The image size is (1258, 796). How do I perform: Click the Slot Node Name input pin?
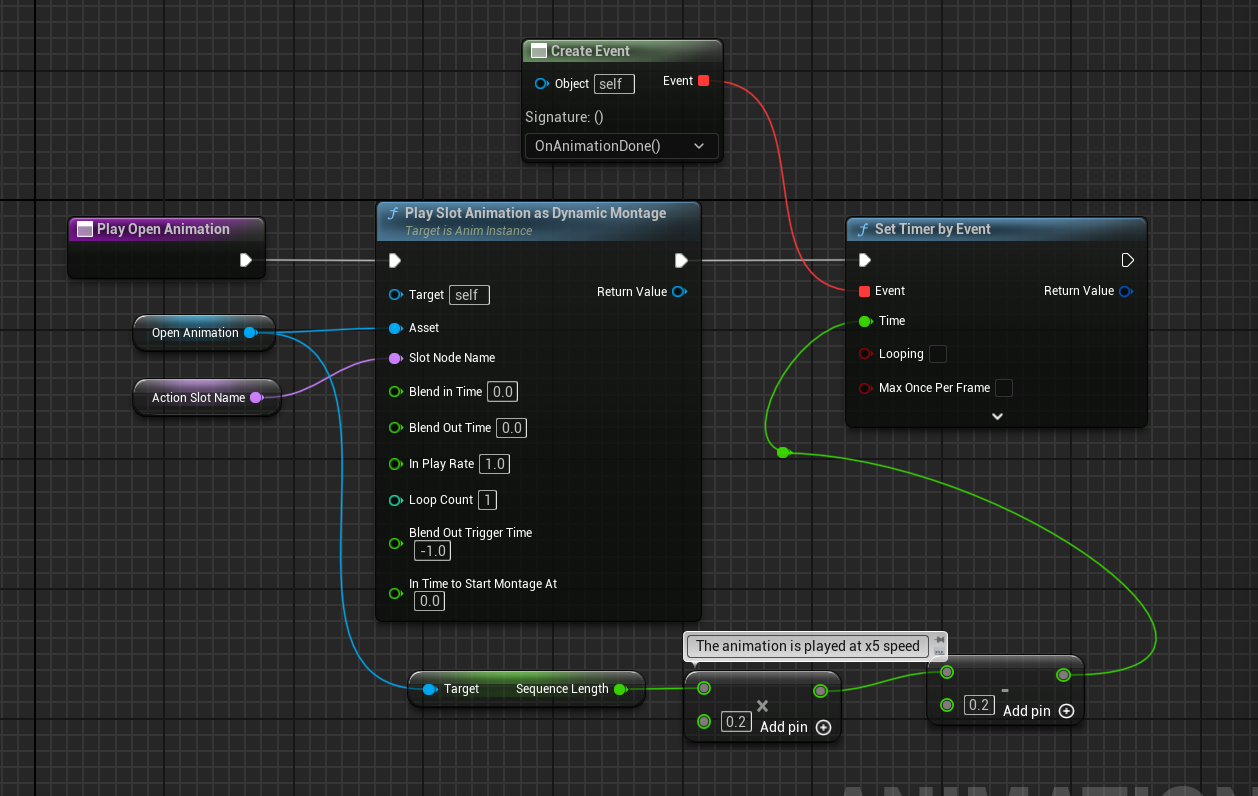pyautogui.click(x=395, y=358)
